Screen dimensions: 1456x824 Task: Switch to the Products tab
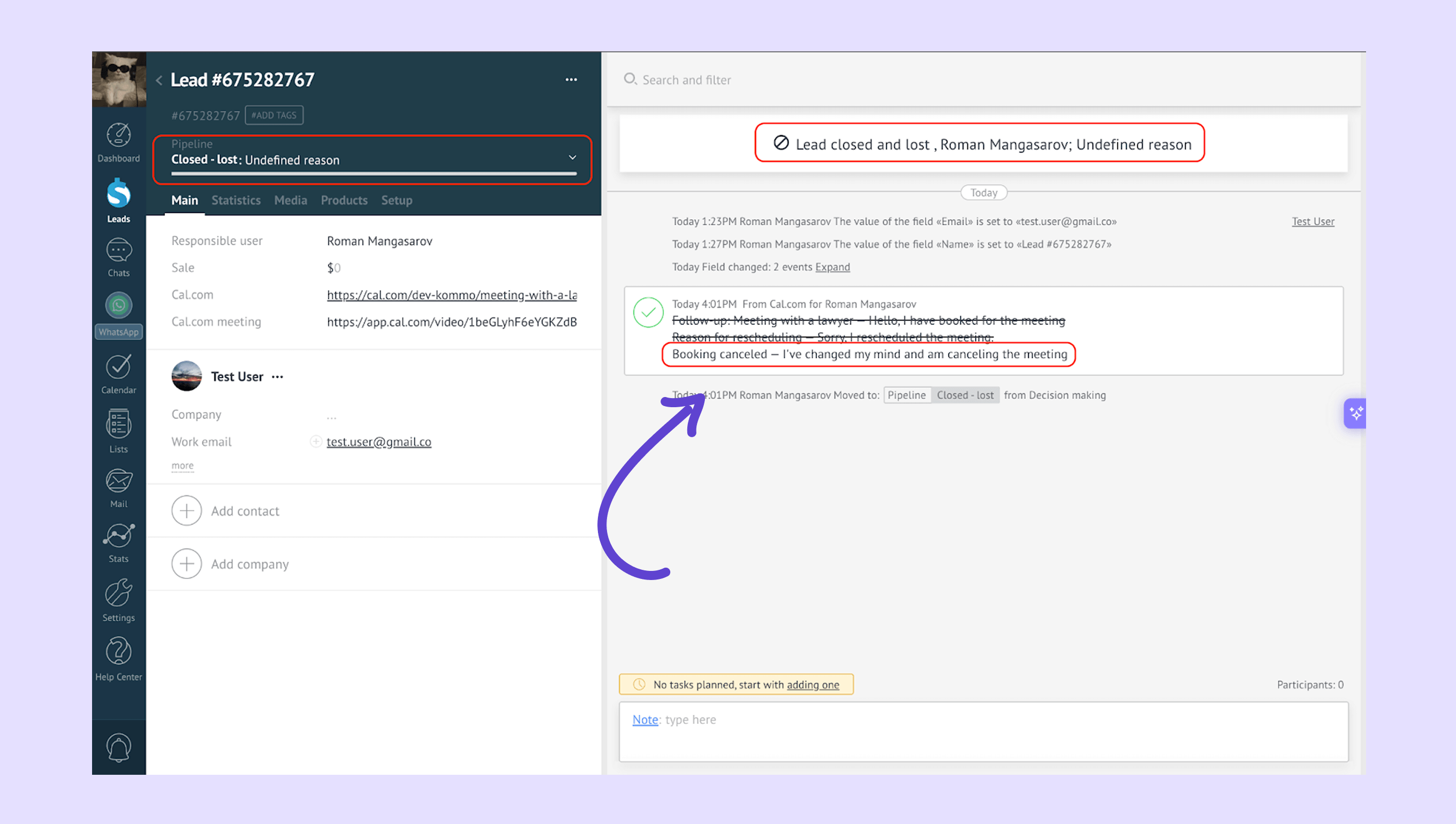[x=344, y=200]
